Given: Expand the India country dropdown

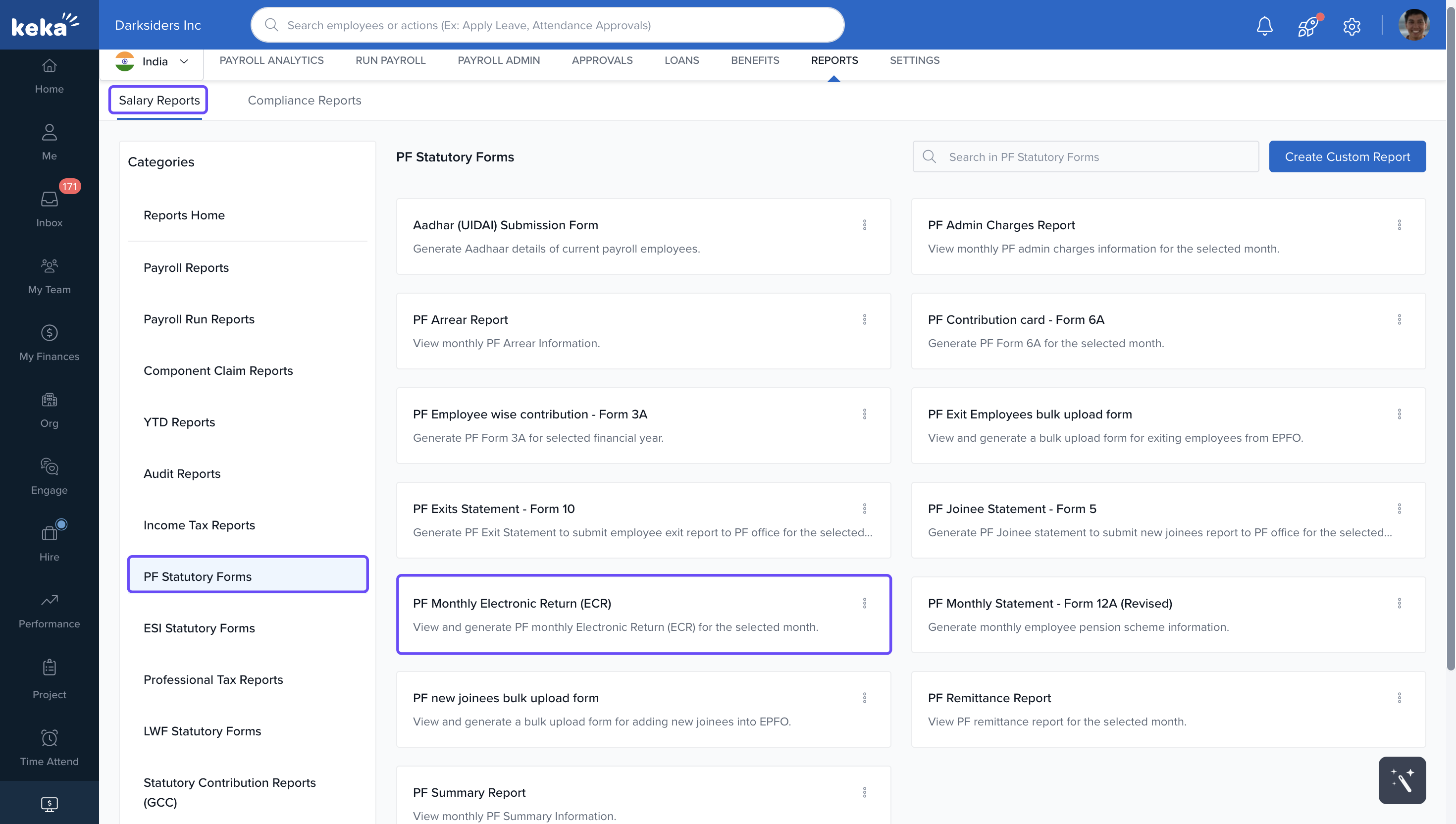Looking at the screenshot, I should click(152, 61).
